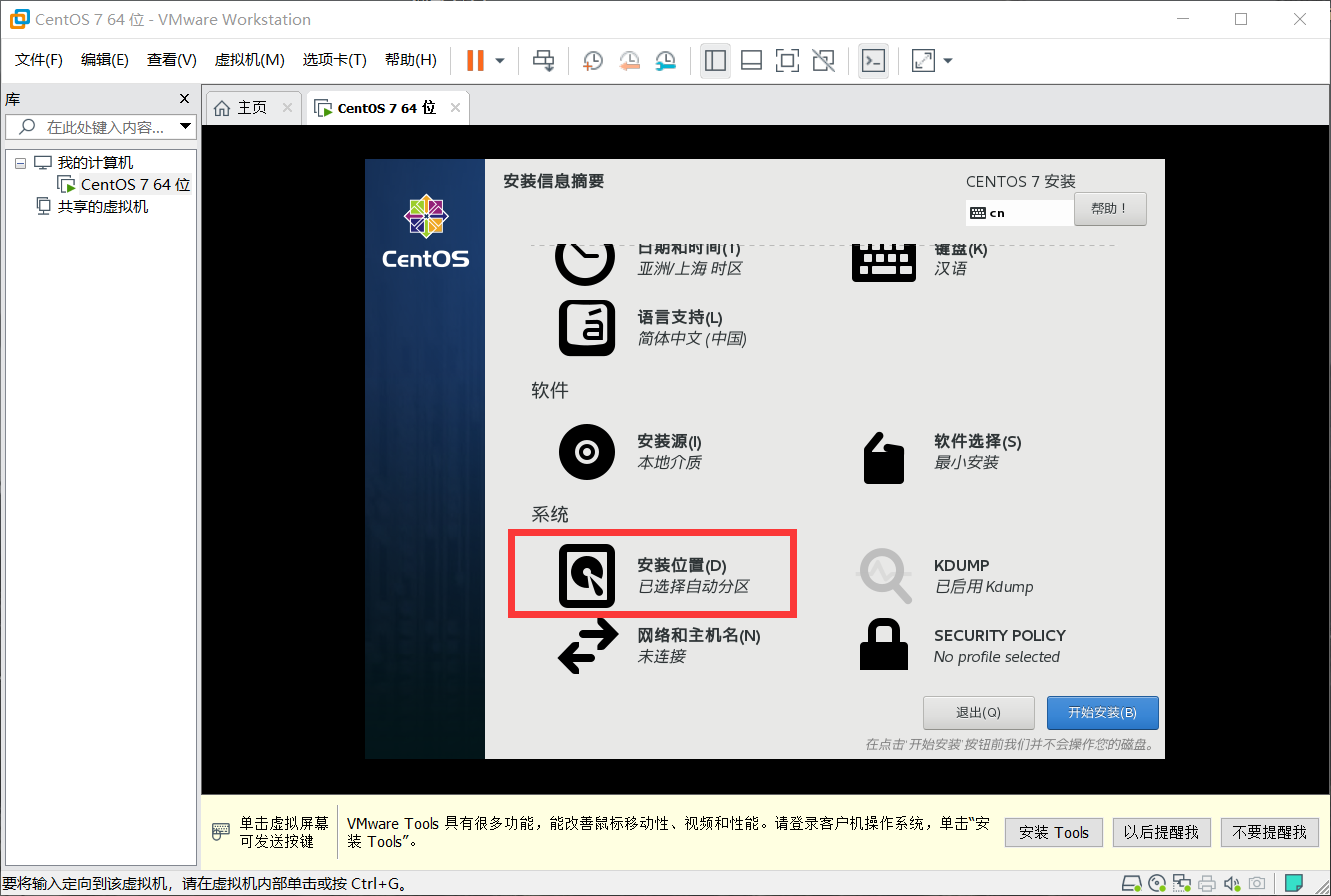
Task: Open the 编辑(E) menu
Action: (105, 60)
